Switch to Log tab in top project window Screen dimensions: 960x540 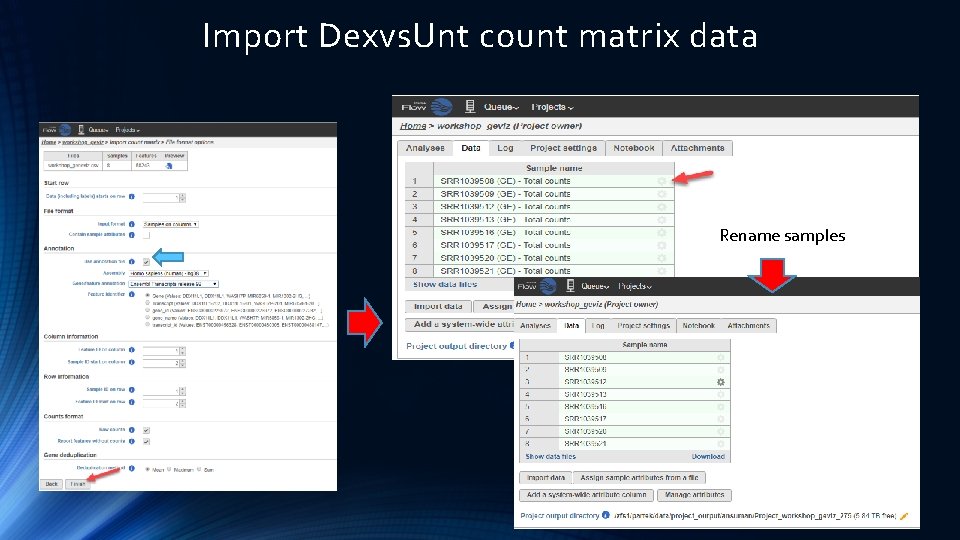click(x=505, y=148)
